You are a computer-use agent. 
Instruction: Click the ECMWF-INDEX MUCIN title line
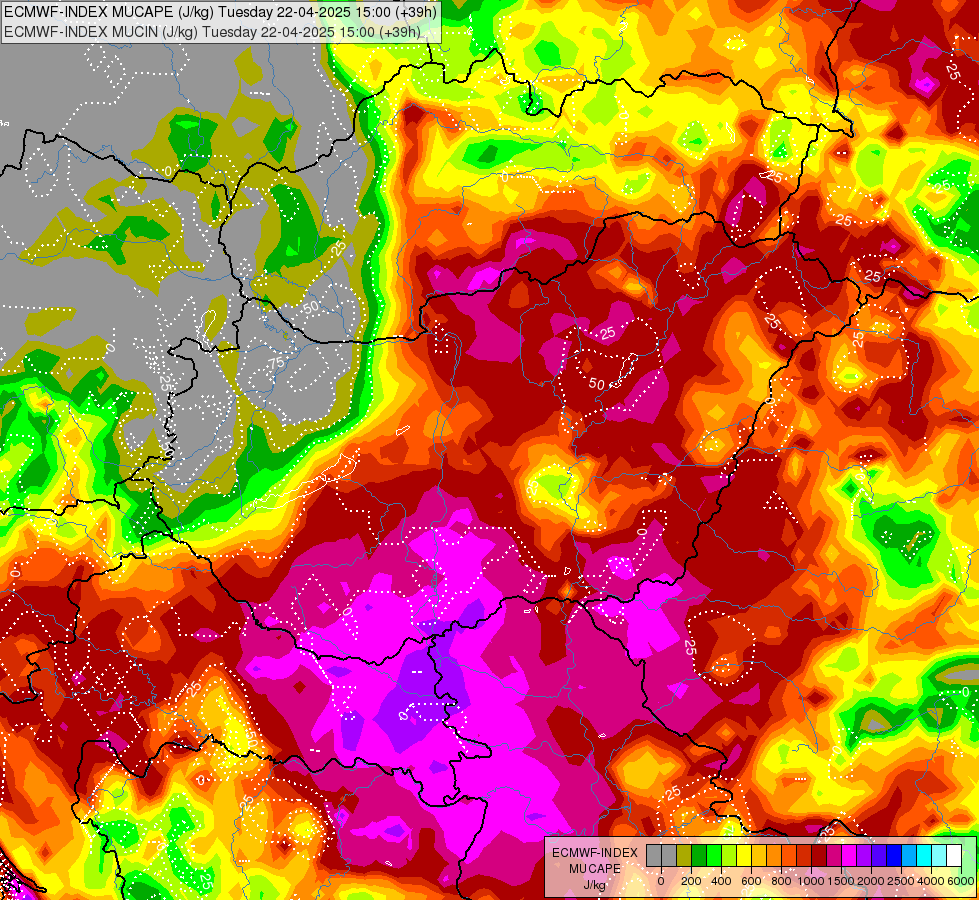212,32
